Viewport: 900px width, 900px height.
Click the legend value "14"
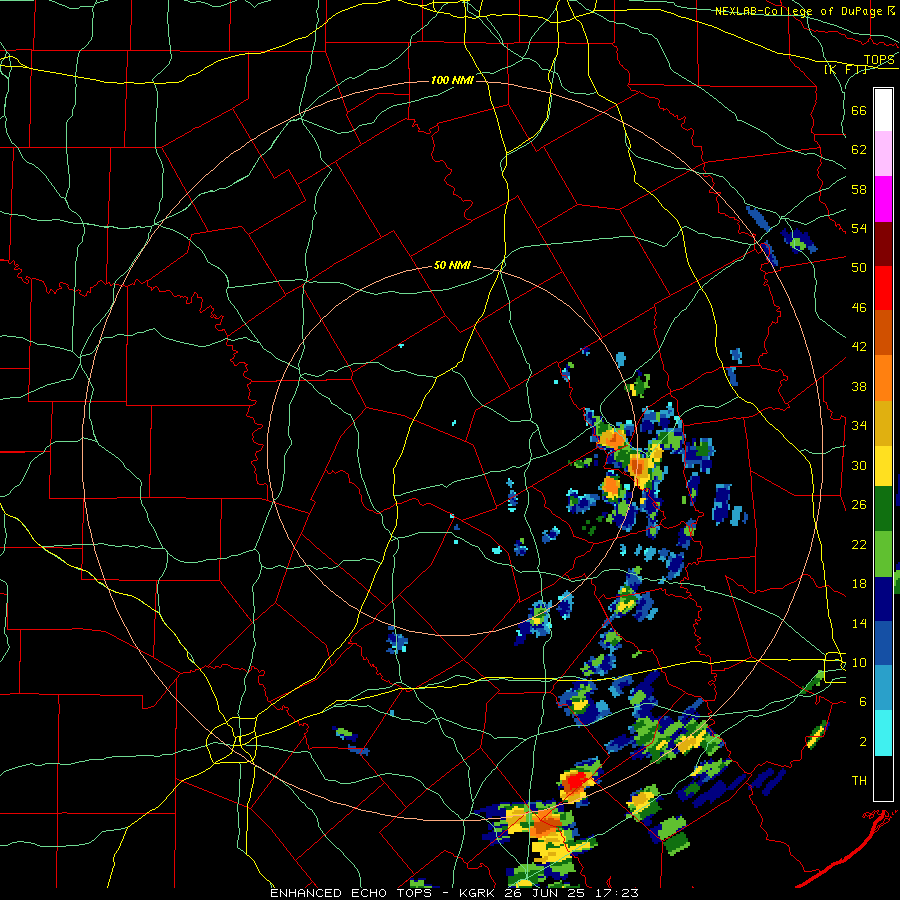[x=859, y=623]
